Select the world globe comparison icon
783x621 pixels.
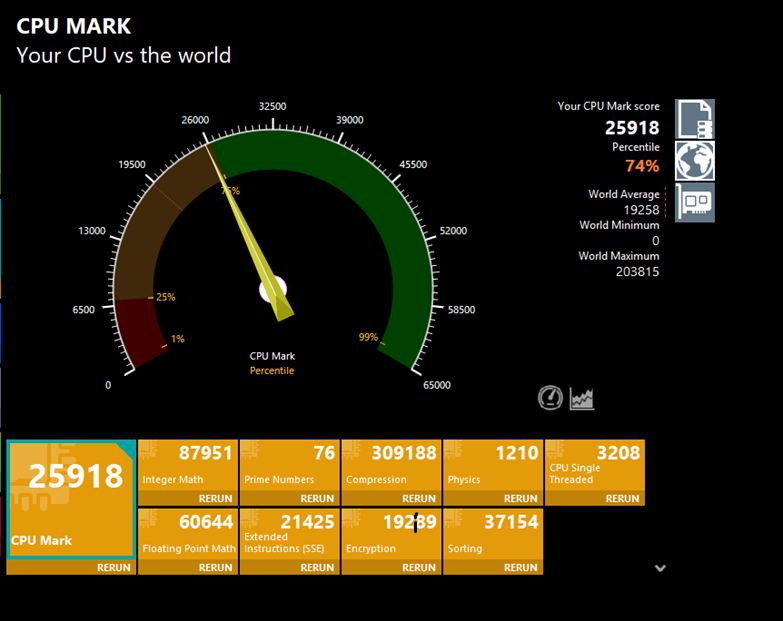click(695, 161)
